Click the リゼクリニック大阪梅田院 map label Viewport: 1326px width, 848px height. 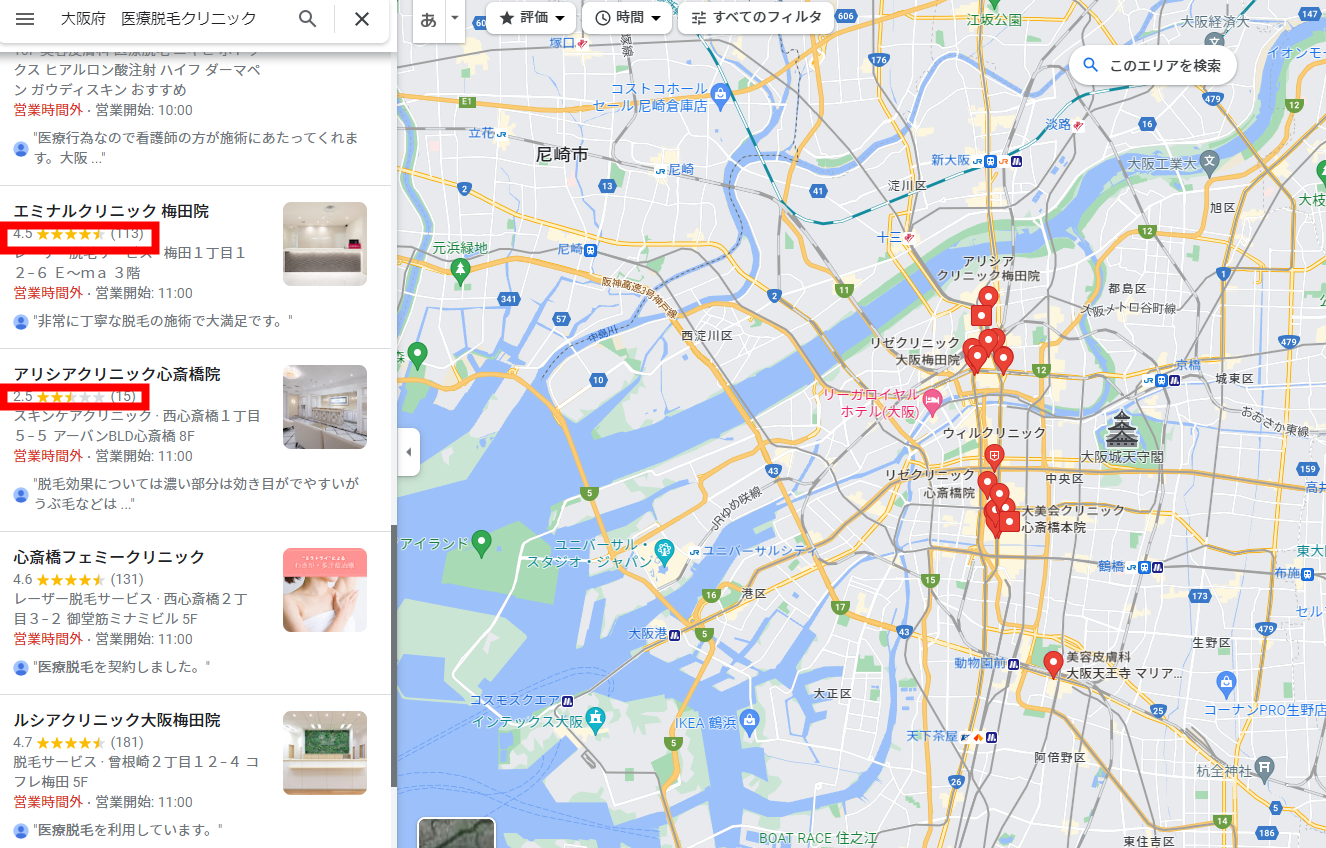[914, 351]
